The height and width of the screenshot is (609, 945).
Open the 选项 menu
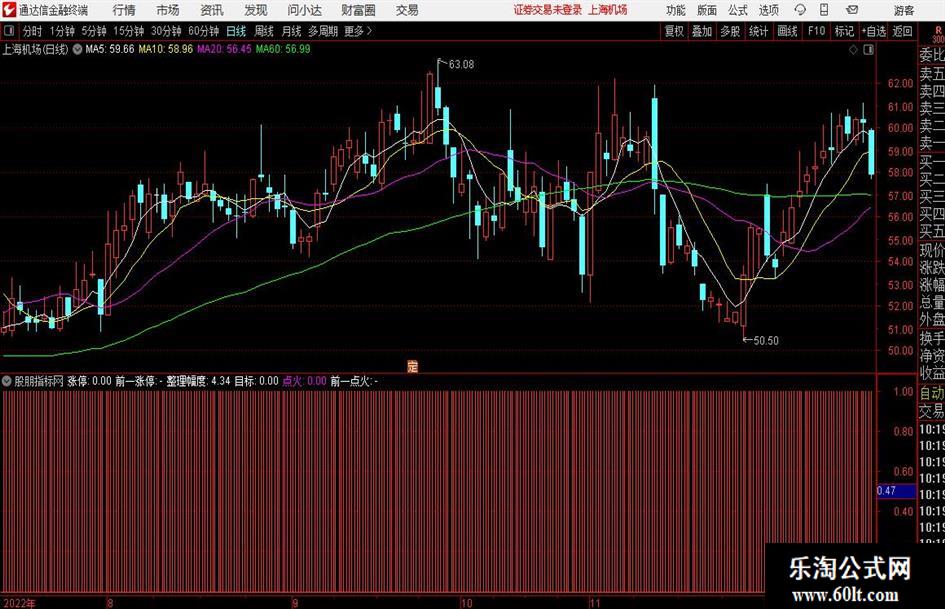[768, 10]
